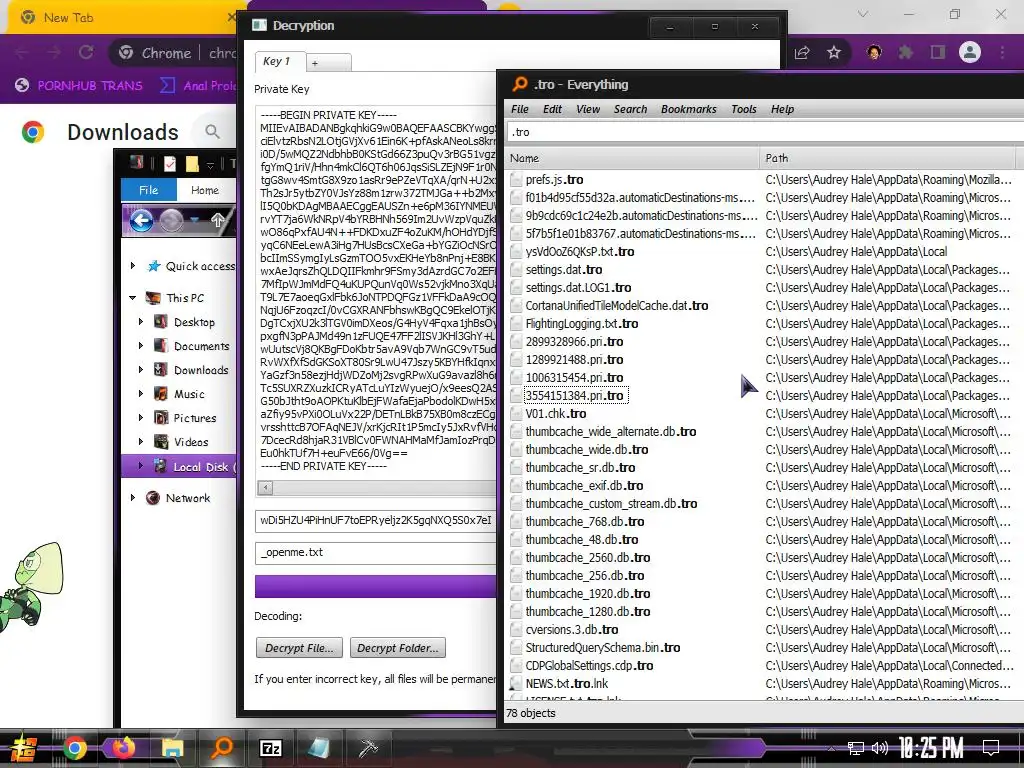This screenshot has width=1024, height=768.
Task: Open Tools menu in Everything
Action: [743, 109]
